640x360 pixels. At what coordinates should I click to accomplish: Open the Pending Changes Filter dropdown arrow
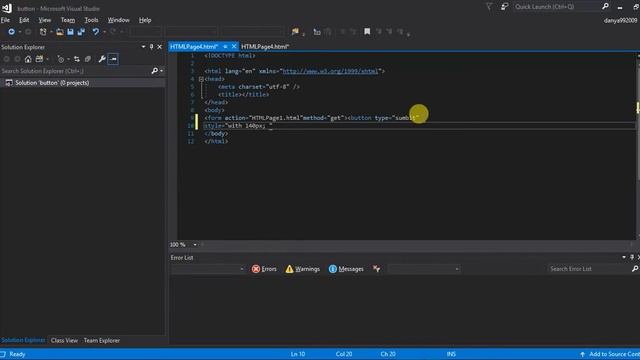(x=68, y=59)
